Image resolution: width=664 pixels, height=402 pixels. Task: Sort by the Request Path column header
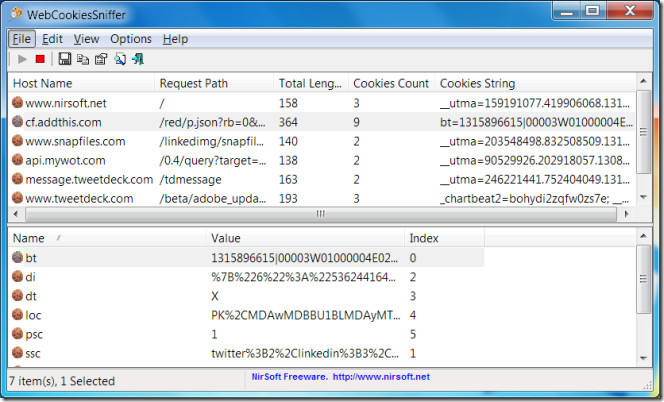coord(214,83)
